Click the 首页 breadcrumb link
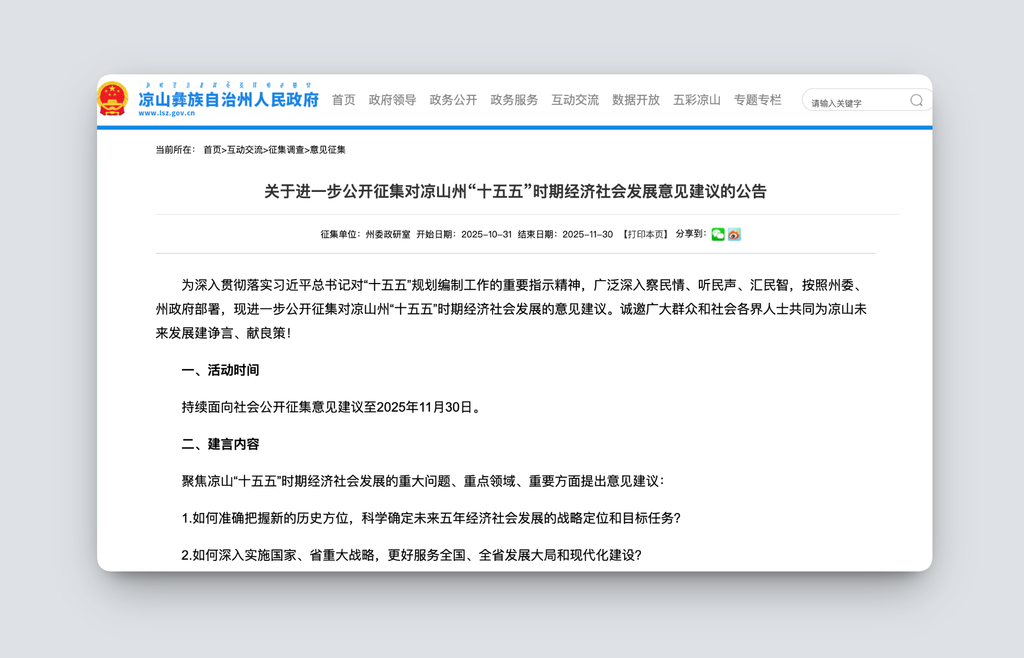This screenshot has height=658, width=1024. (x=212, y=150)
